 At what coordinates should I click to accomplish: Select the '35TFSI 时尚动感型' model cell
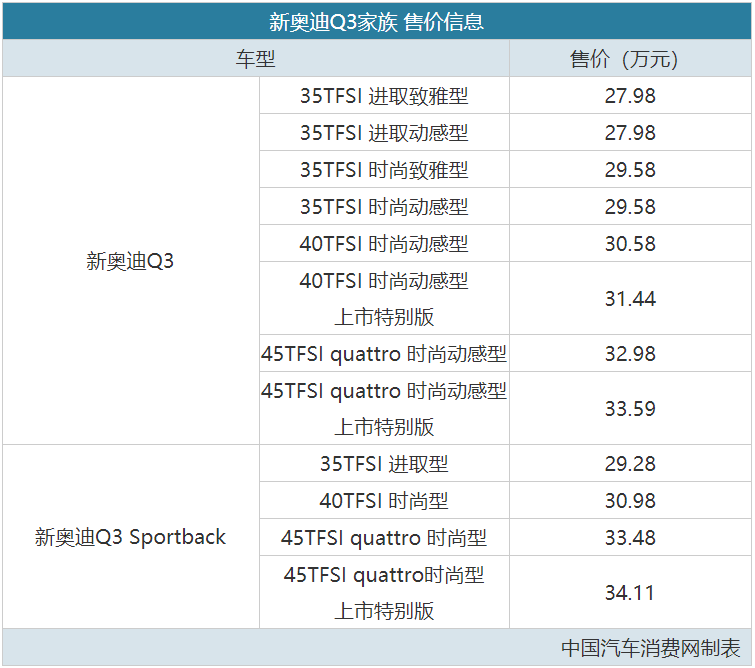(384, 207)
